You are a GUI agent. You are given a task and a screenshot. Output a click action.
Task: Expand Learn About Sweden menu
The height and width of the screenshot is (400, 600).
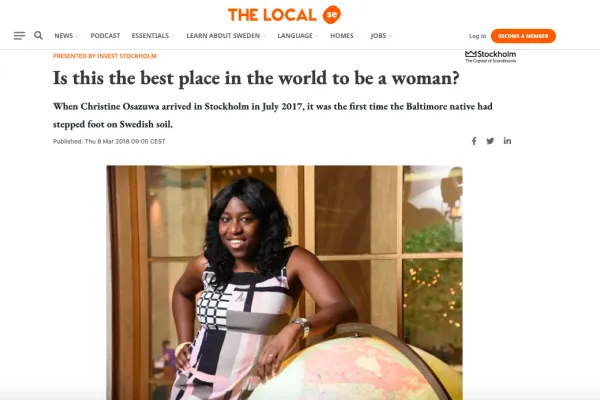[226, 36]
